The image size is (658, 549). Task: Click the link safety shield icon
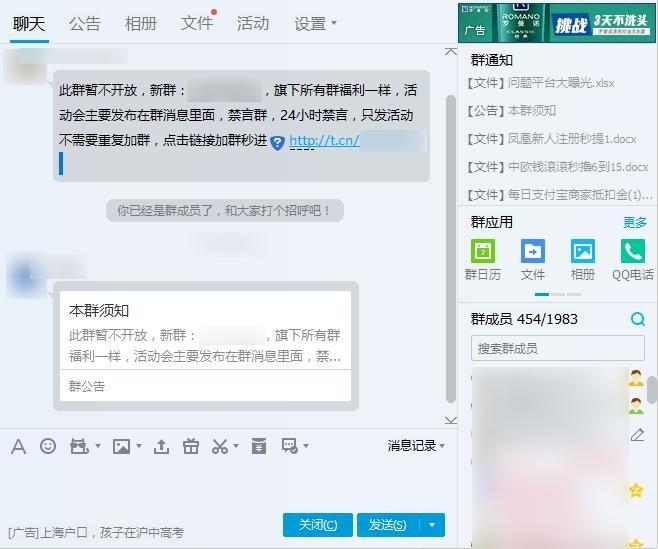coord(277,143)
